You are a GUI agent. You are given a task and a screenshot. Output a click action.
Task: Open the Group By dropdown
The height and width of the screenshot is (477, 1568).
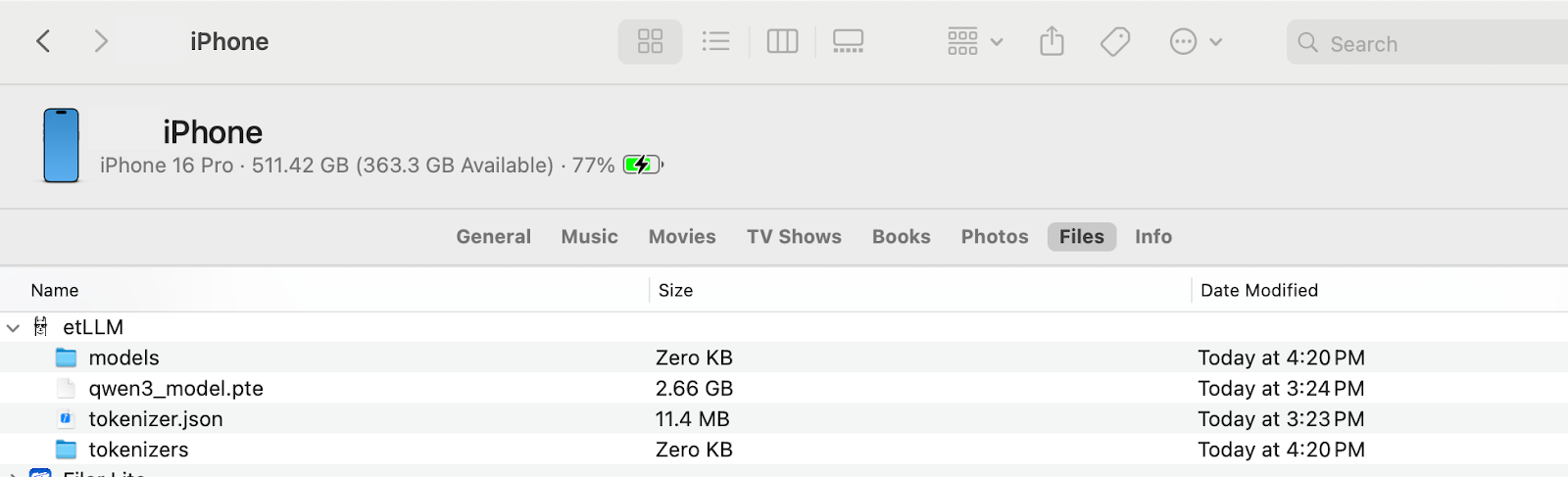[974, 41]
